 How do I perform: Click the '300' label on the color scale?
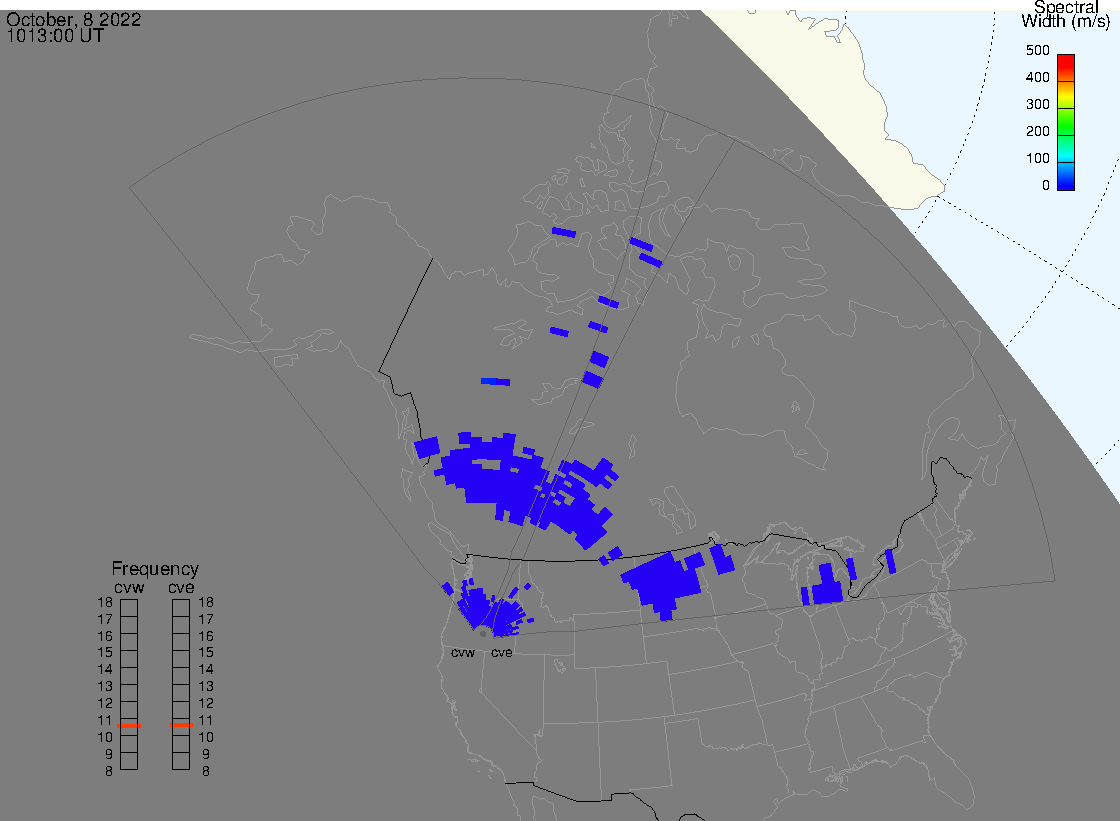tap(1037, 104)
